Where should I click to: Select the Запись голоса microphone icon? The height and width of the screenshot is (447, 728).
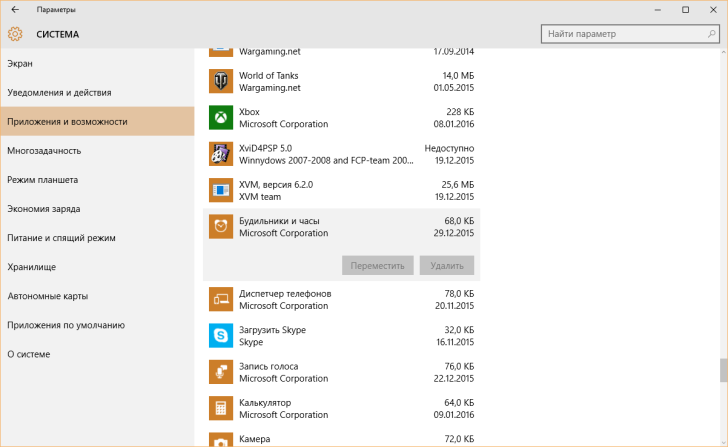(221, 372)
